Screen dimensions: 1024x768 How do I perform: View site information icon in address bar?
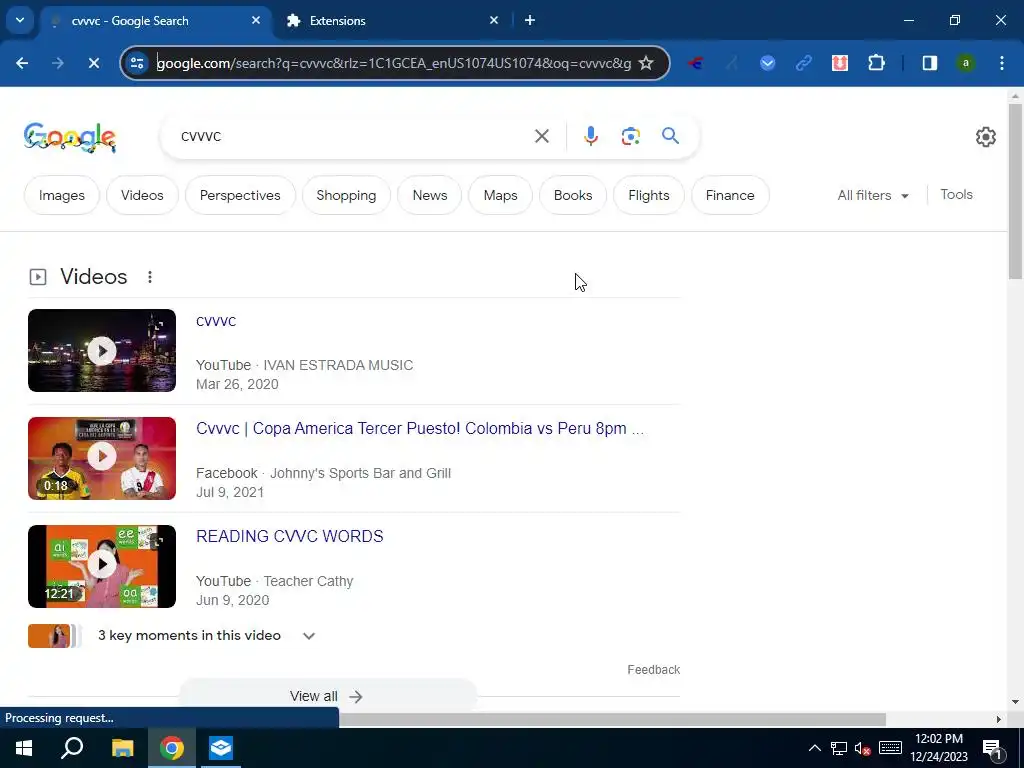point(137,63)
